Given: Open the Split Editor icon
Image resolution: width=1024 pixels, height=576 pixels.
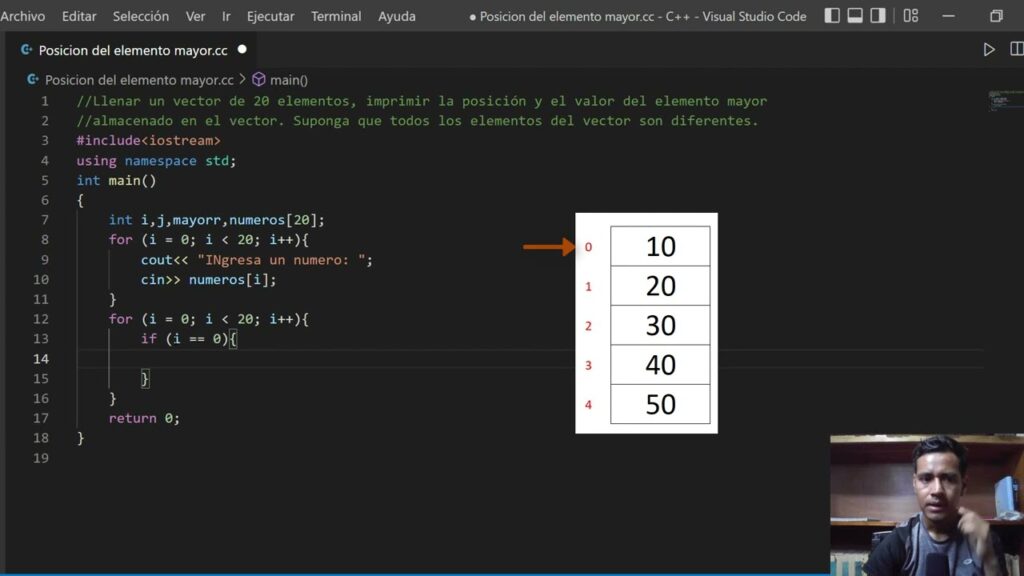Looking at the screenshot, I should pos(1016,48).
